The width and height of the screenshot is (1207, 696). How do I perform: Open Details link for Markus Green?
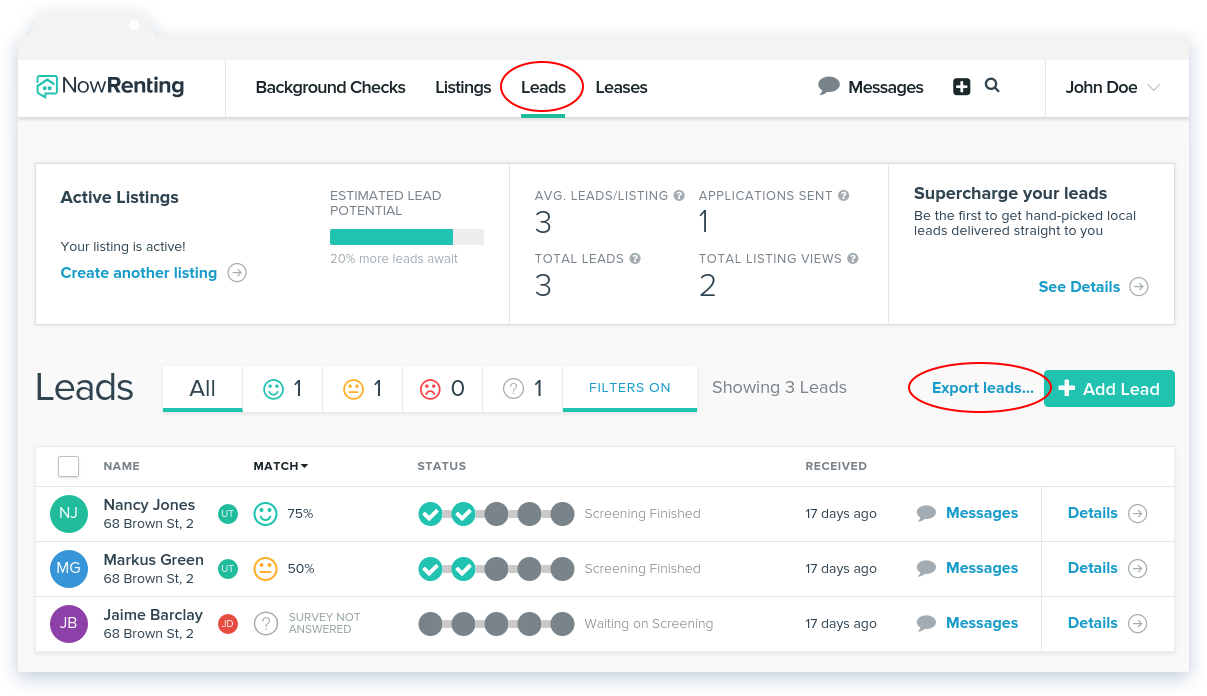click(1093, 568)
